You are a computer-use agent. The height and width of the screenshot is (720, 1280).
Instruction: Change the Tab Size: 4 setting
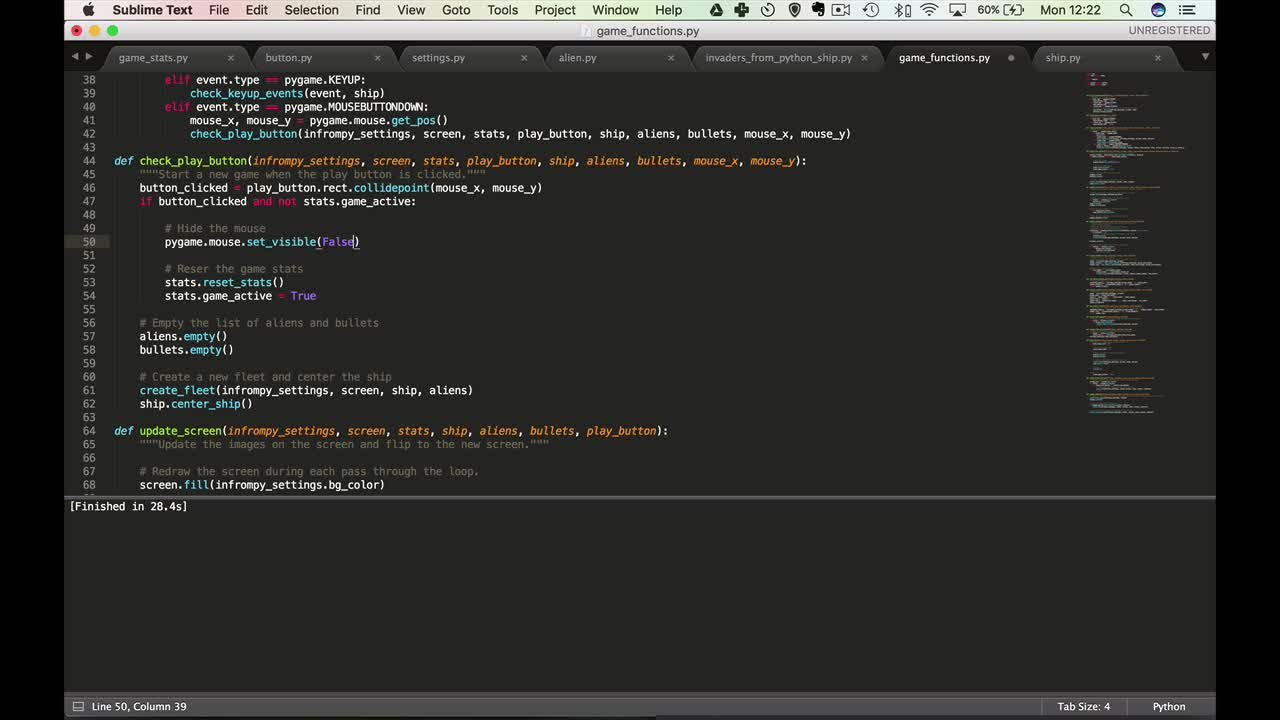(1083, 707)
